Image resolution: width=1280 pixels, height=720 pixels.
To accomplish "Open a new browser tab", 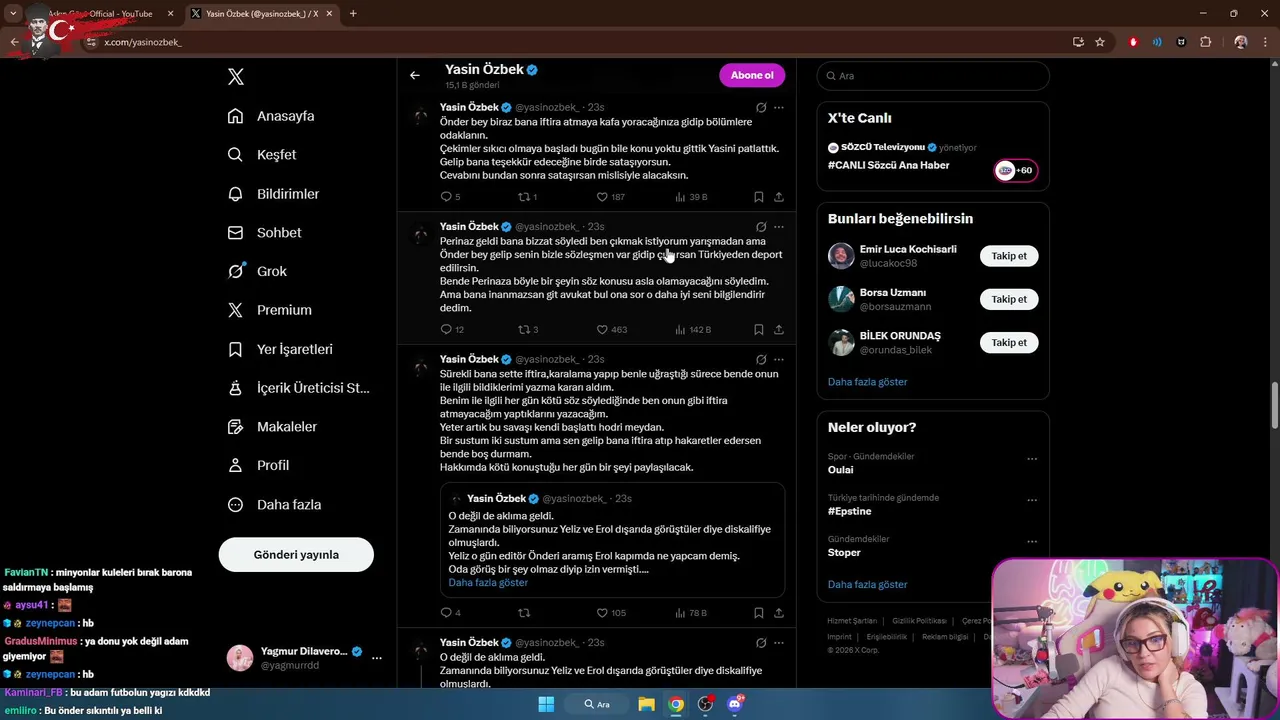I will tap(353, 14).
